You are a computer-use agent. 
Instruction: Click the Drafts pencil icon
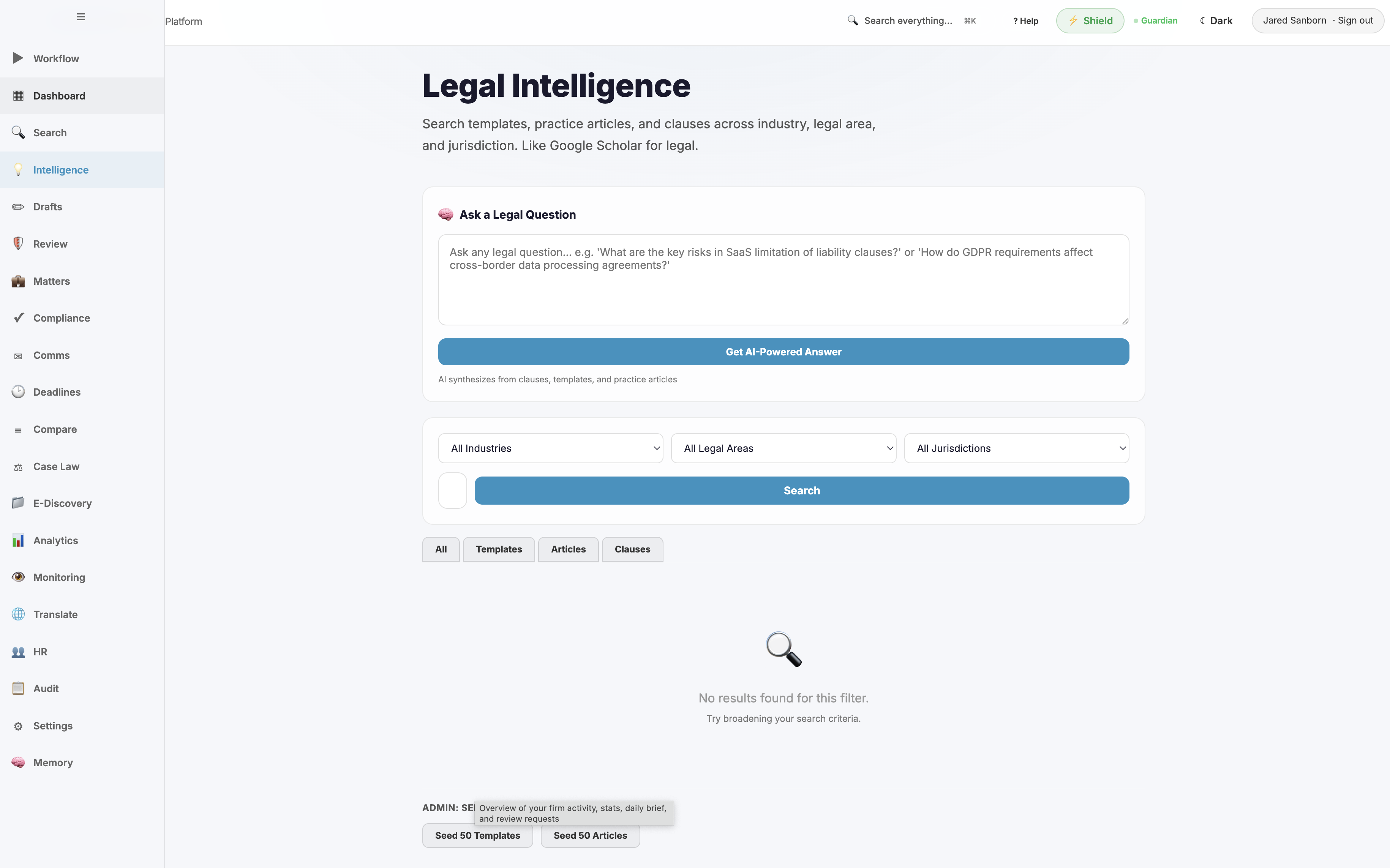point(18,207)
